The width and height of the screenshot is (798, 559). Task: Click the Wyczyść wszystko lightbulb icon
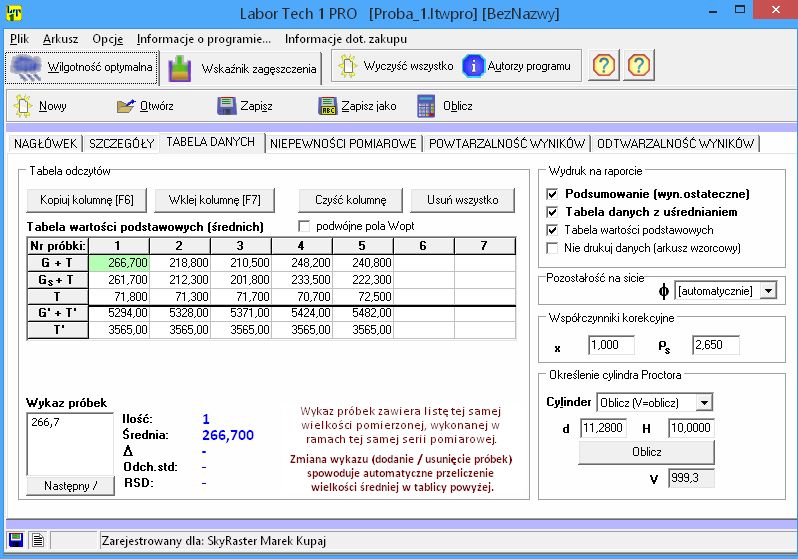[x=348, y=66]
